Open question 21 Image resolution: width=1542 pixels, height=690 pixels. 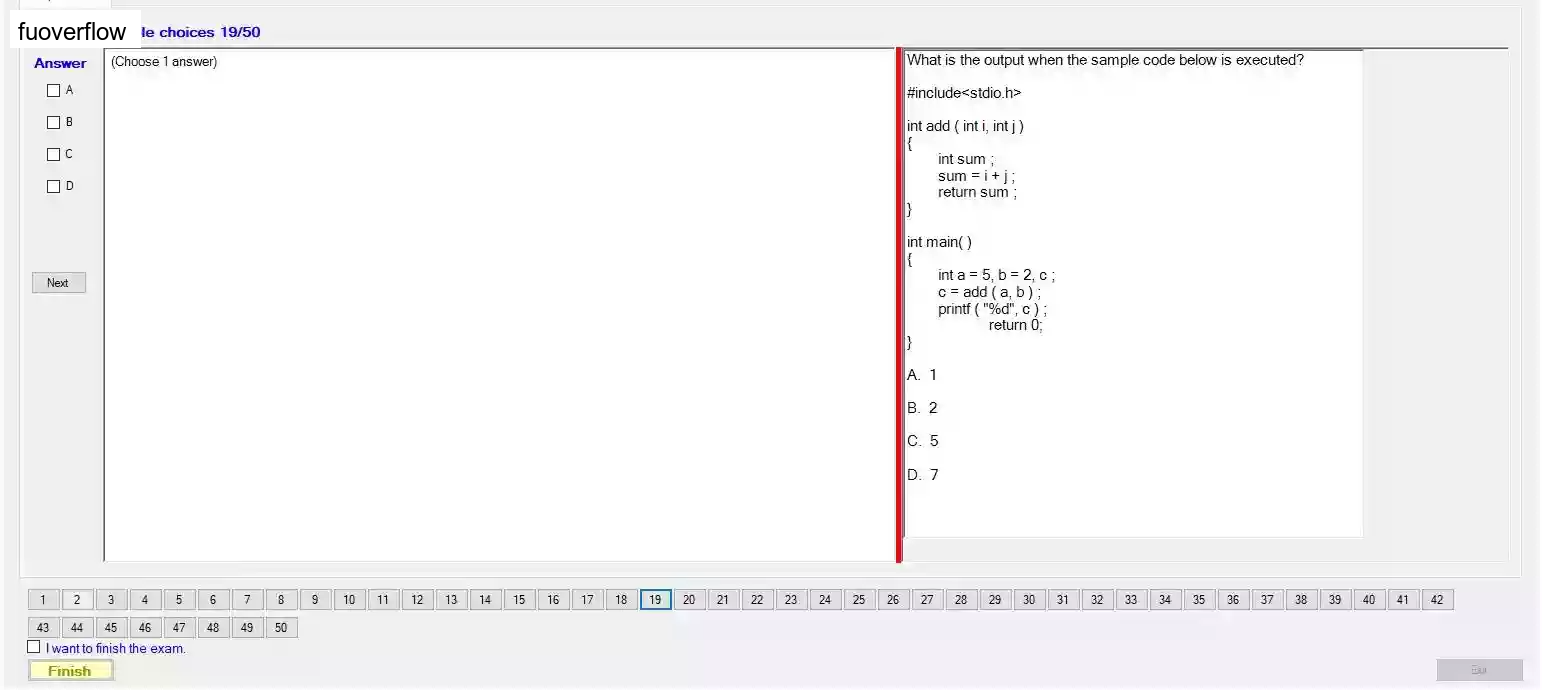[x=723, y=600]
